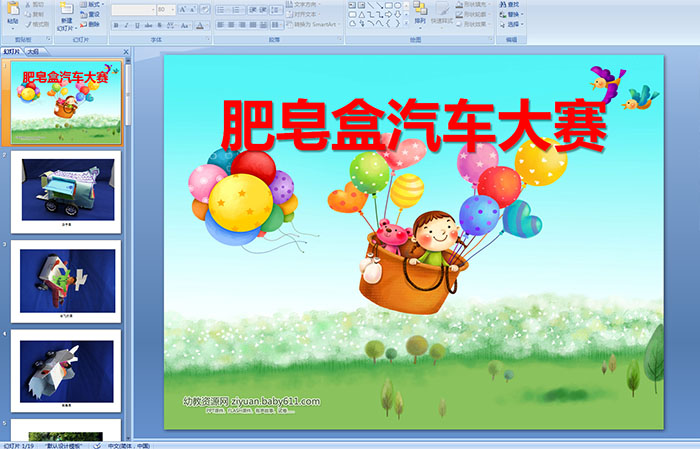Image resolution: width=700 pixels, height=449 pixels.
Task: Toggle Align Text Right
Action: pyautogui.click(x=242, y=25)
